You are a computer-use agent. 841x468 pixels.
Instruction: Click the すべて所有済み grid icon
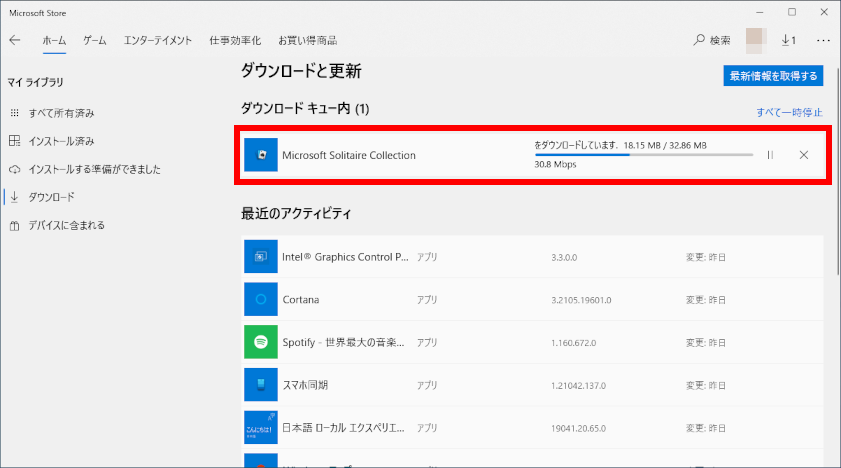click(14, 113)
